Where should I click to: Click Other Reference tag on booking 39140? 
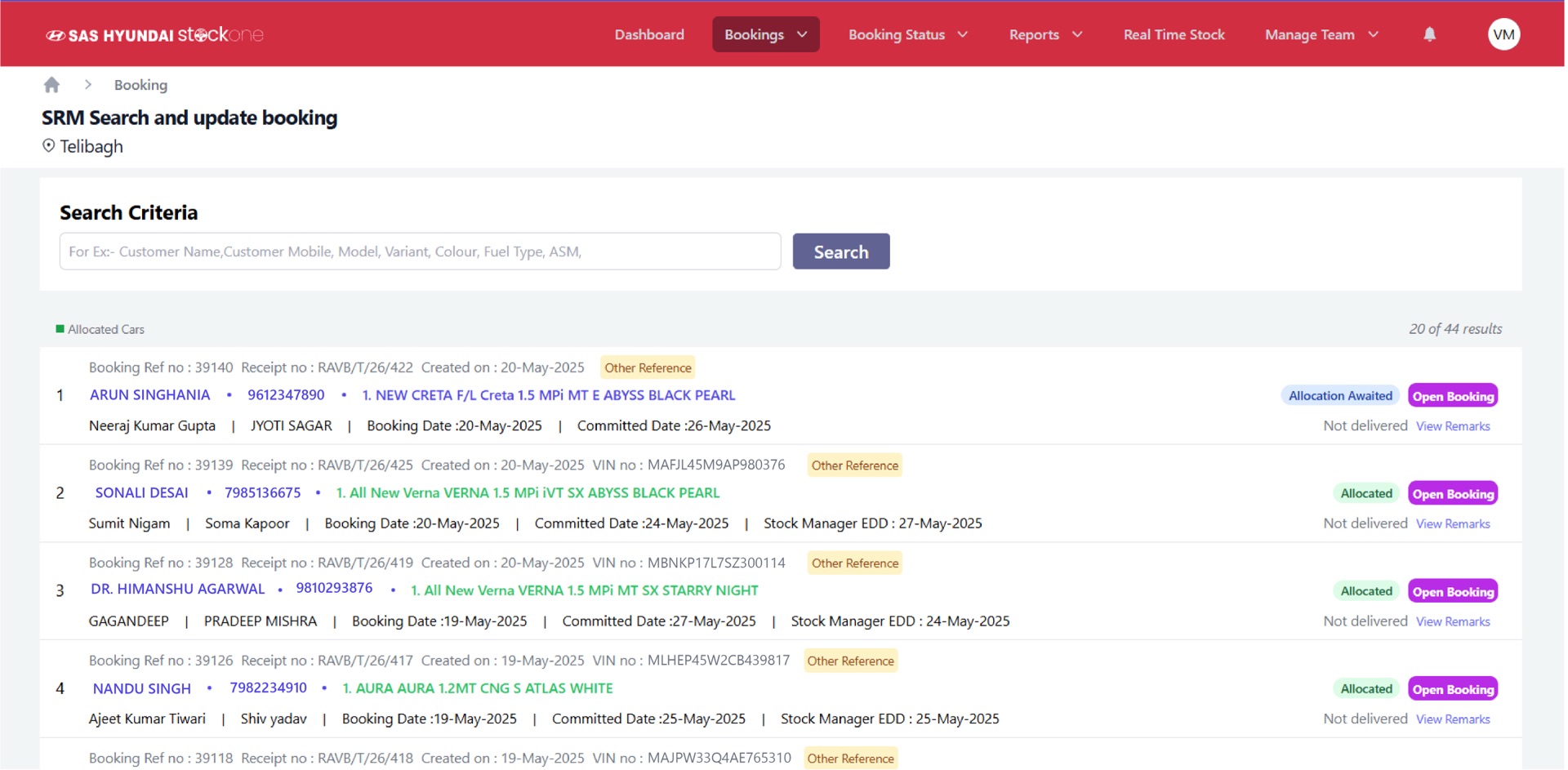click(x=648, y=367)
